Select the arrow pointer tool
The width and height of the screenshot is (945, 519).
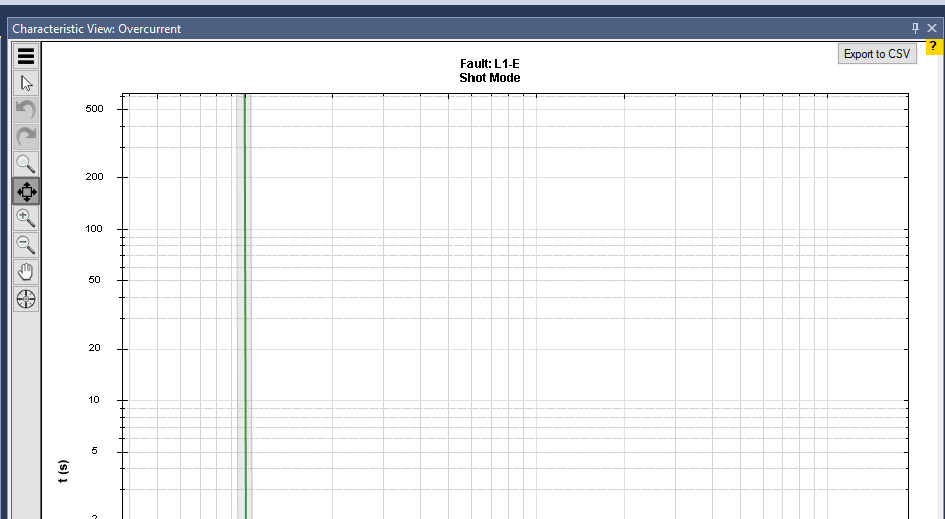tap(26, 84)
